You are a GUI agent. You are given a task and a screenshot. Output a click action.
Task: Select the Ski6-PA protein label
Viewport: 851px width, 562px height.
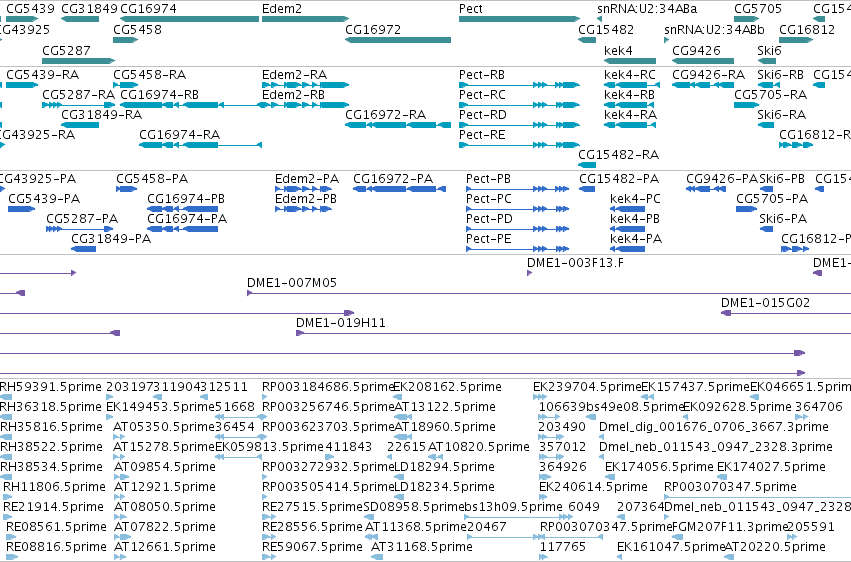tap(783, 219)
